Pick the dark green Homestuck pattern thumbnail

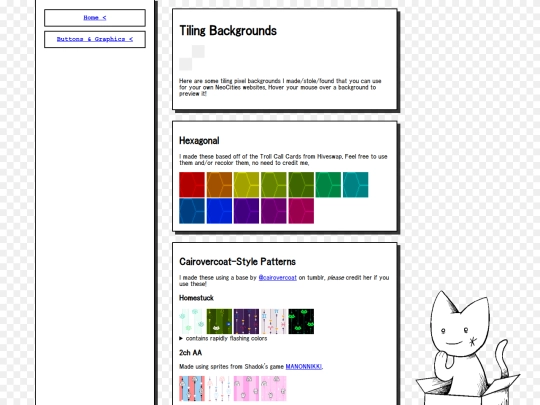pyautogui.click(x=219, y=321)
